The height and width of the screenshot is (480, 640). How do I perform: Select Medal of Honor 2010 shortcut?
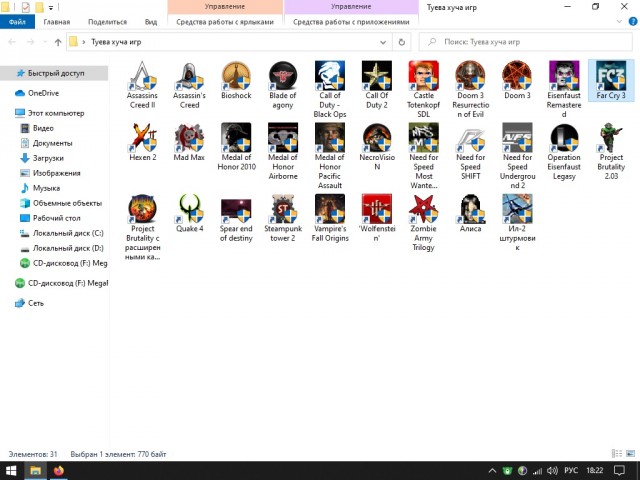point(236,147)
